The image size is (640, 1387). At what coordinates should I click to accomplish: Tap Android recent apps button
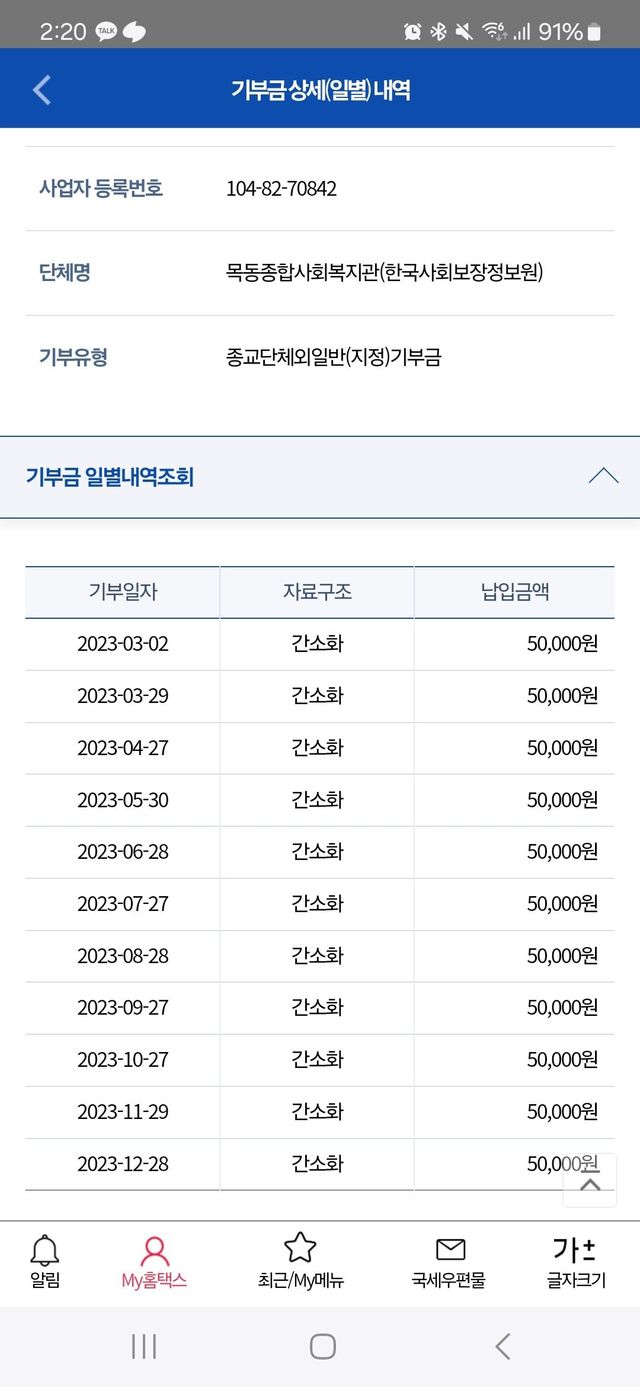pos(144,1346)
